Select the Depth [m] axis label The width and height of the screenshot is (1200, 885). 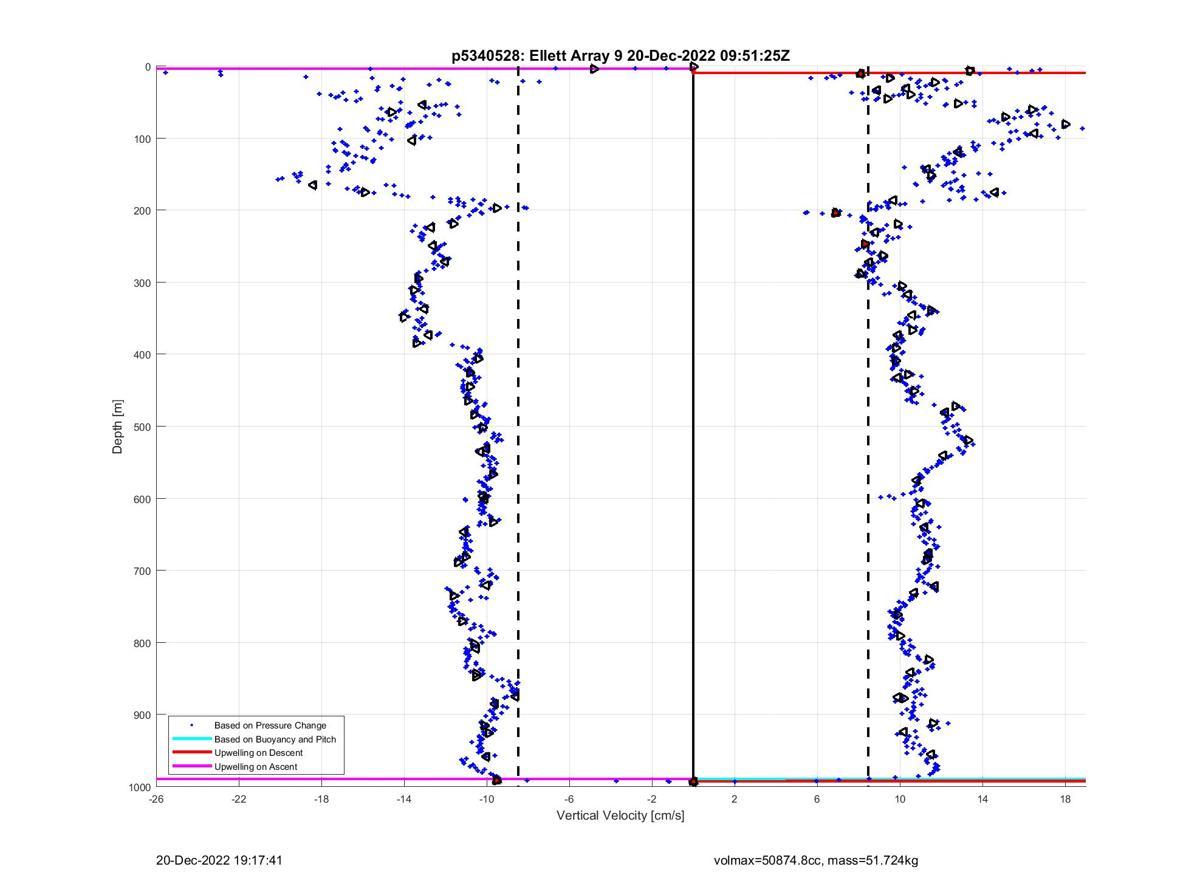pyautogui.click(x=118, y=427)
